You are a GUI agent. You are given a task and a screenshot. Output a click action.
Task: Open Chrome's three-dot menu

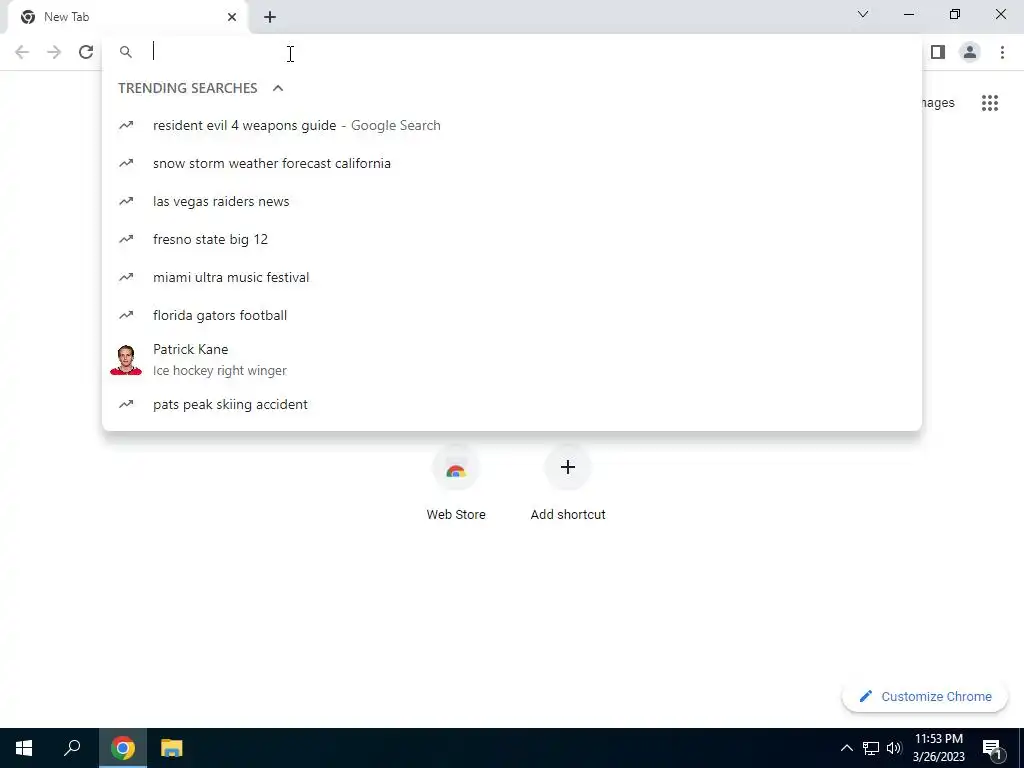pos(1002,52)
